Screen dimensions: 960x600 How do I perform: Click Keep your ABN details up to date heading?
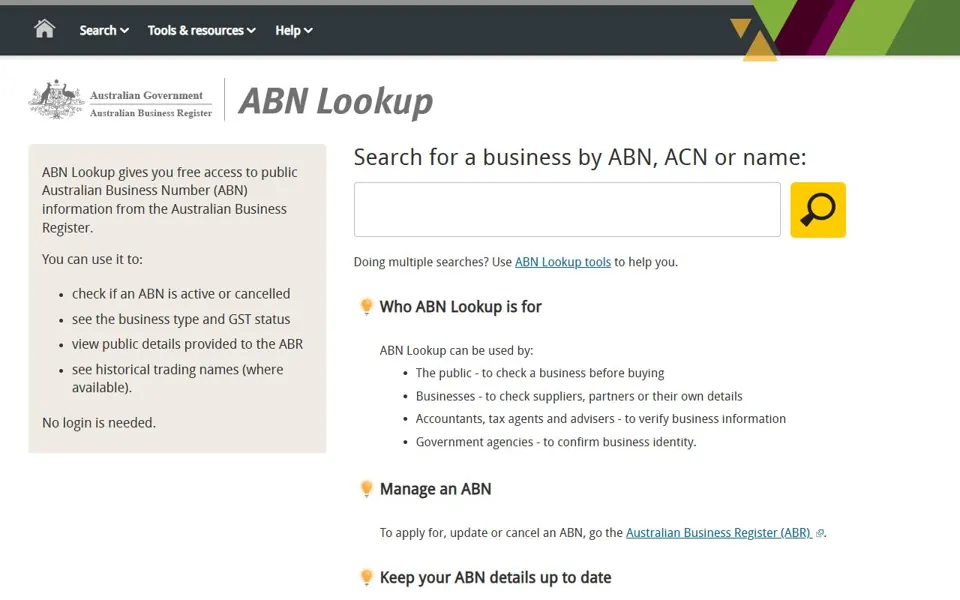tap(495, 578)
